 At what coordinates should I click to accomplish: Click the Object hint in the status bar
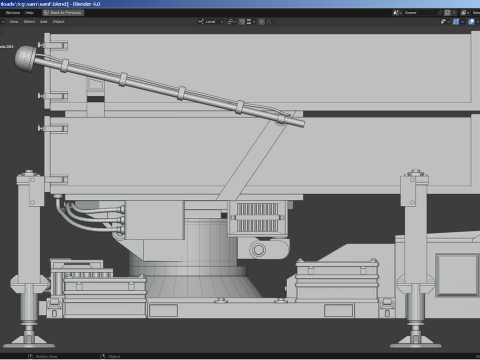[x=110, y=357]
